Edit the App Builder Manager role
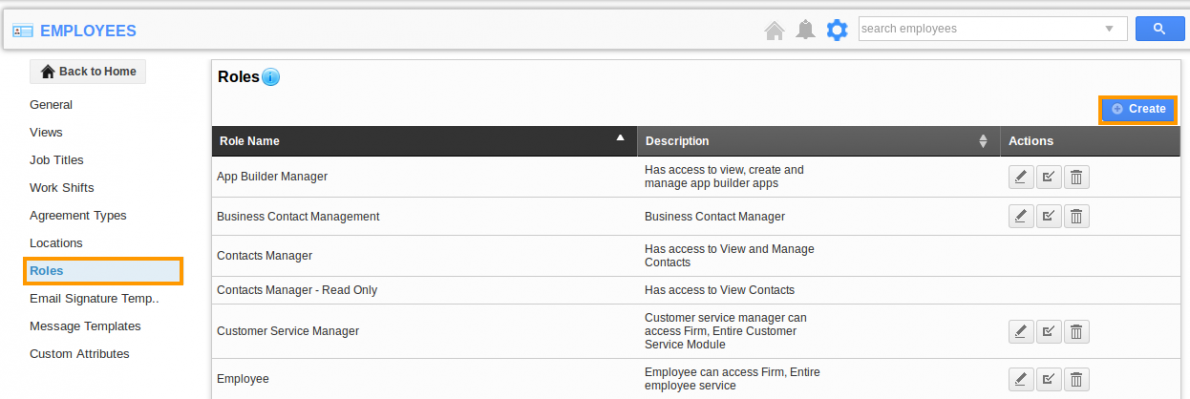This screenshot has width=1190, height=399. [1021, 178]
